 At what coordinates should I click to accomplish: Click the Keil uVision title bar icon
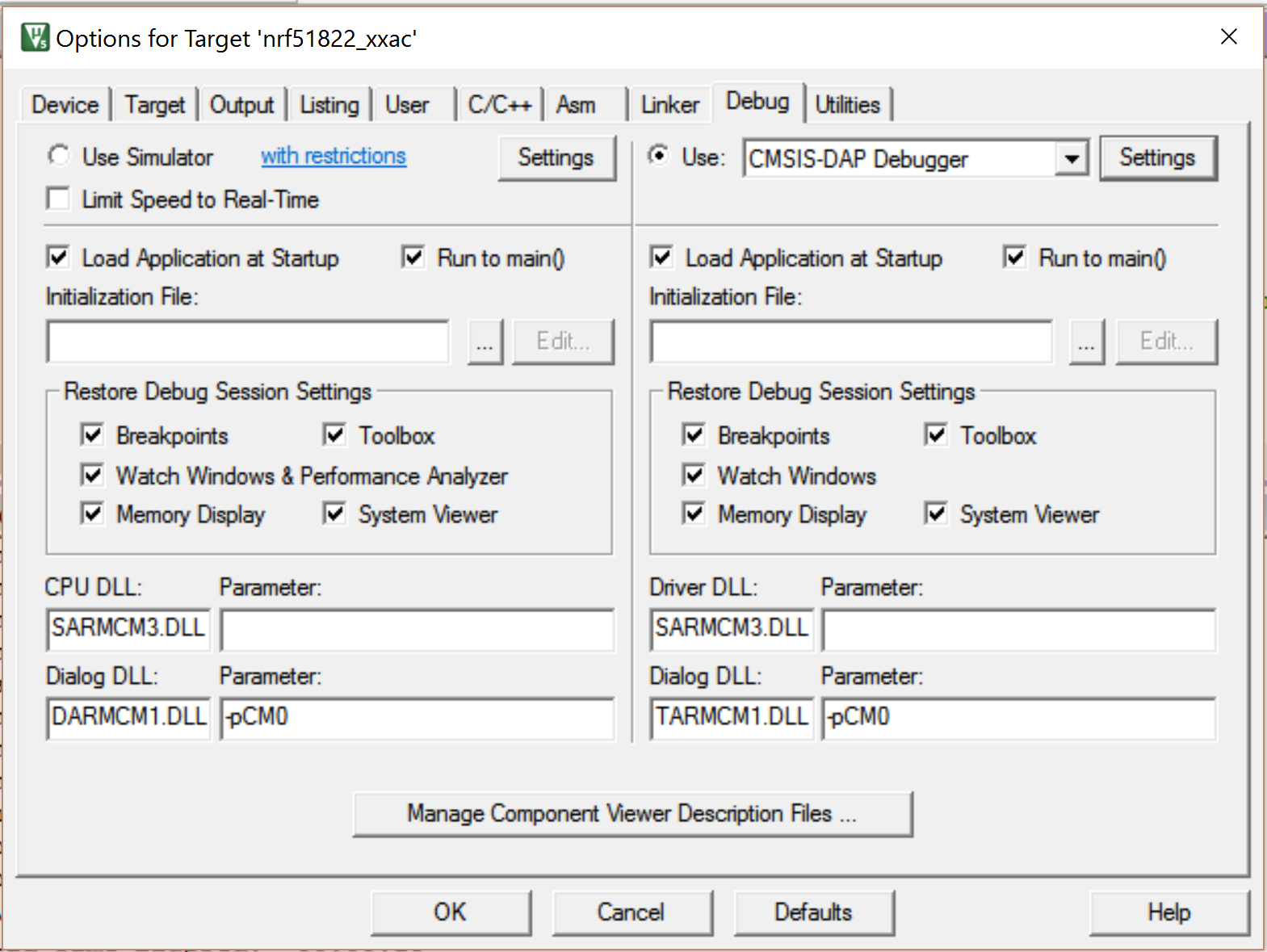pos(36,37)
